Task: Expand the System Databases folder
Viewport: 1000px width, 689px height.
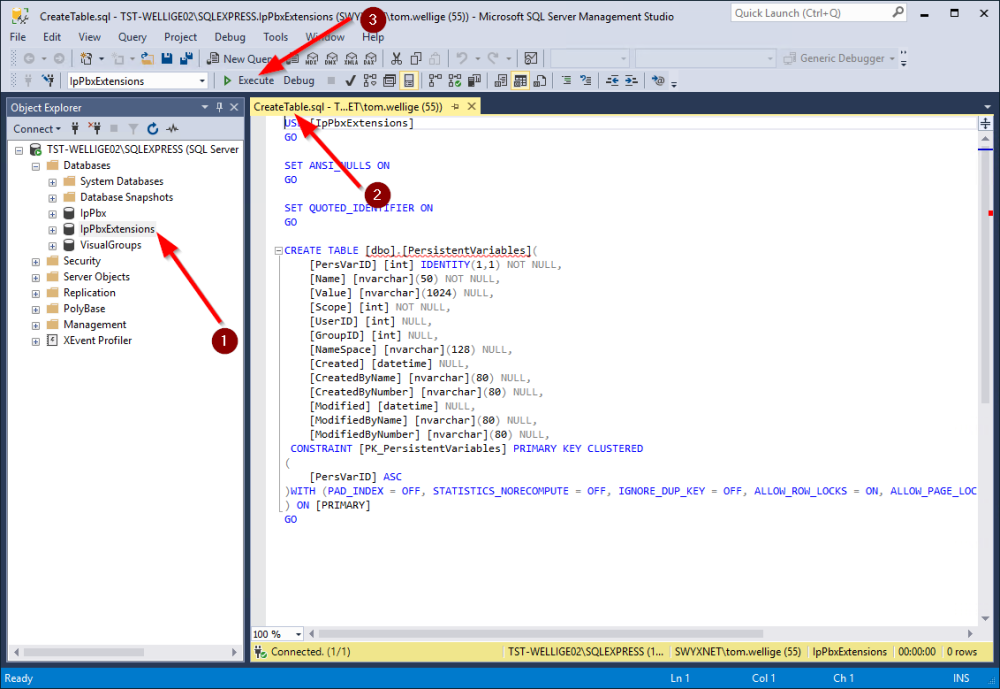Action: coord(52,182)
